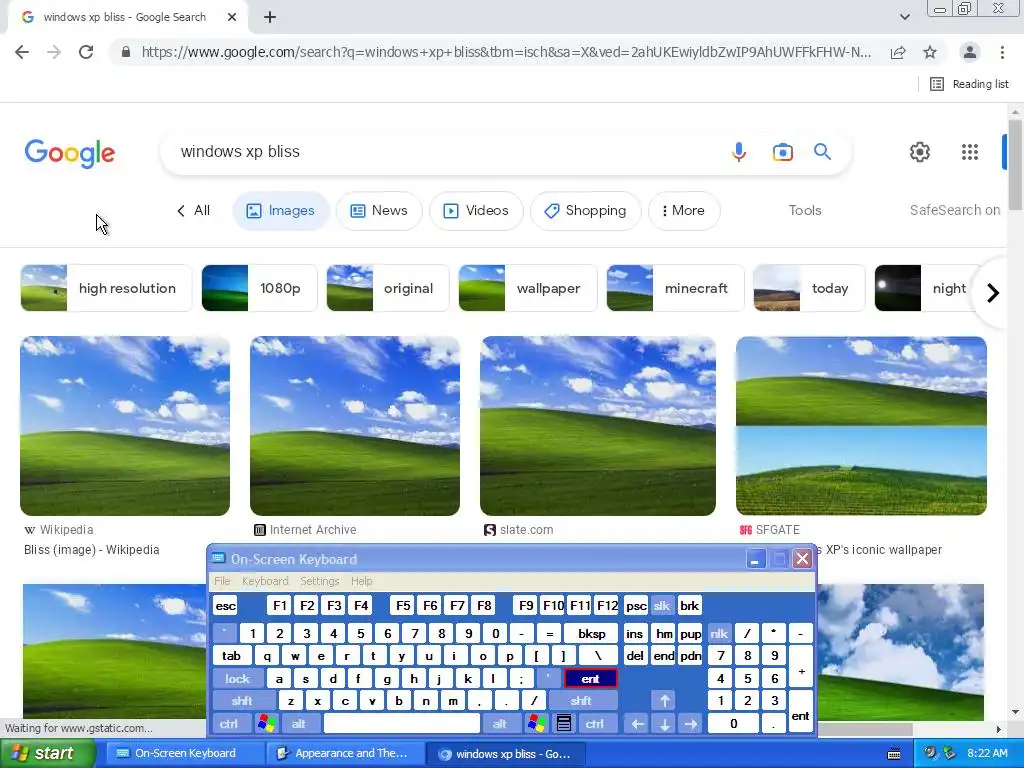This screenshot has height=768, width=1024.
Task: Reload the current page
Action: pos(86,52)
